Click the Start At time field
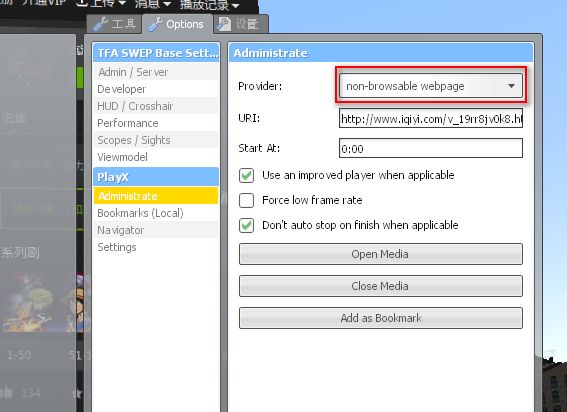 point(431,148)
